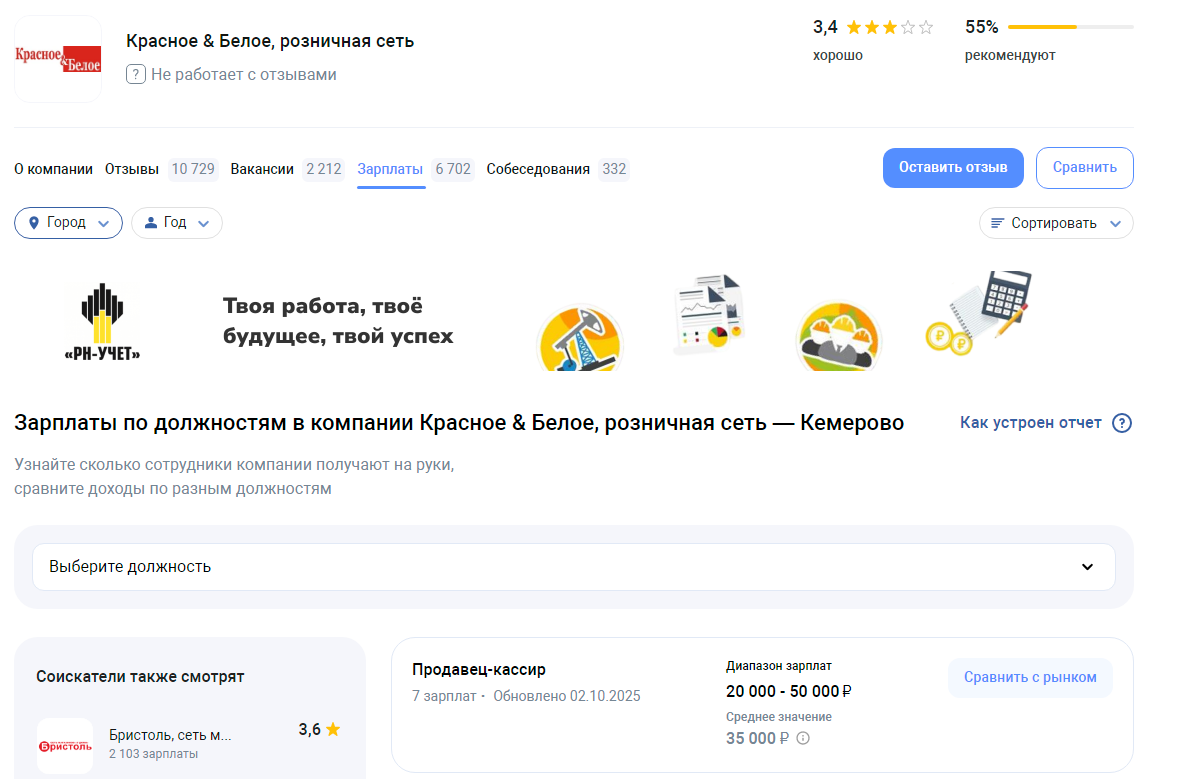Click the 'Соискатели также смотрят' heading
1185x779 pixels.
pos(140,676)
